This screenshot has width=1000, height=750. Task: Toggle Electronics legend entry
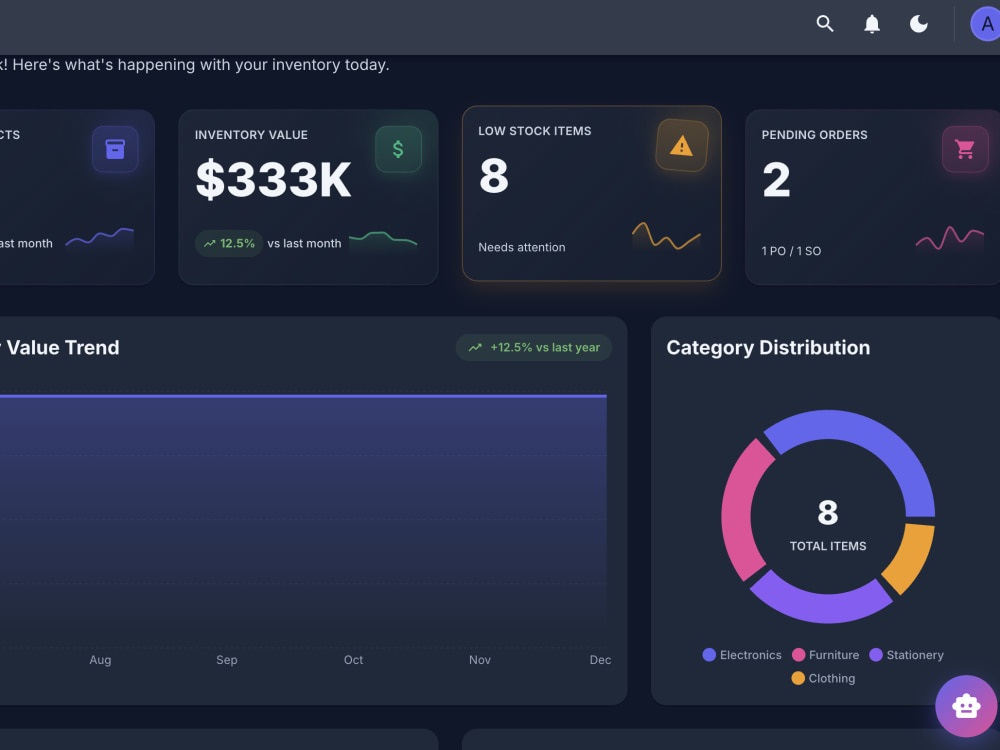click(742, 655)
